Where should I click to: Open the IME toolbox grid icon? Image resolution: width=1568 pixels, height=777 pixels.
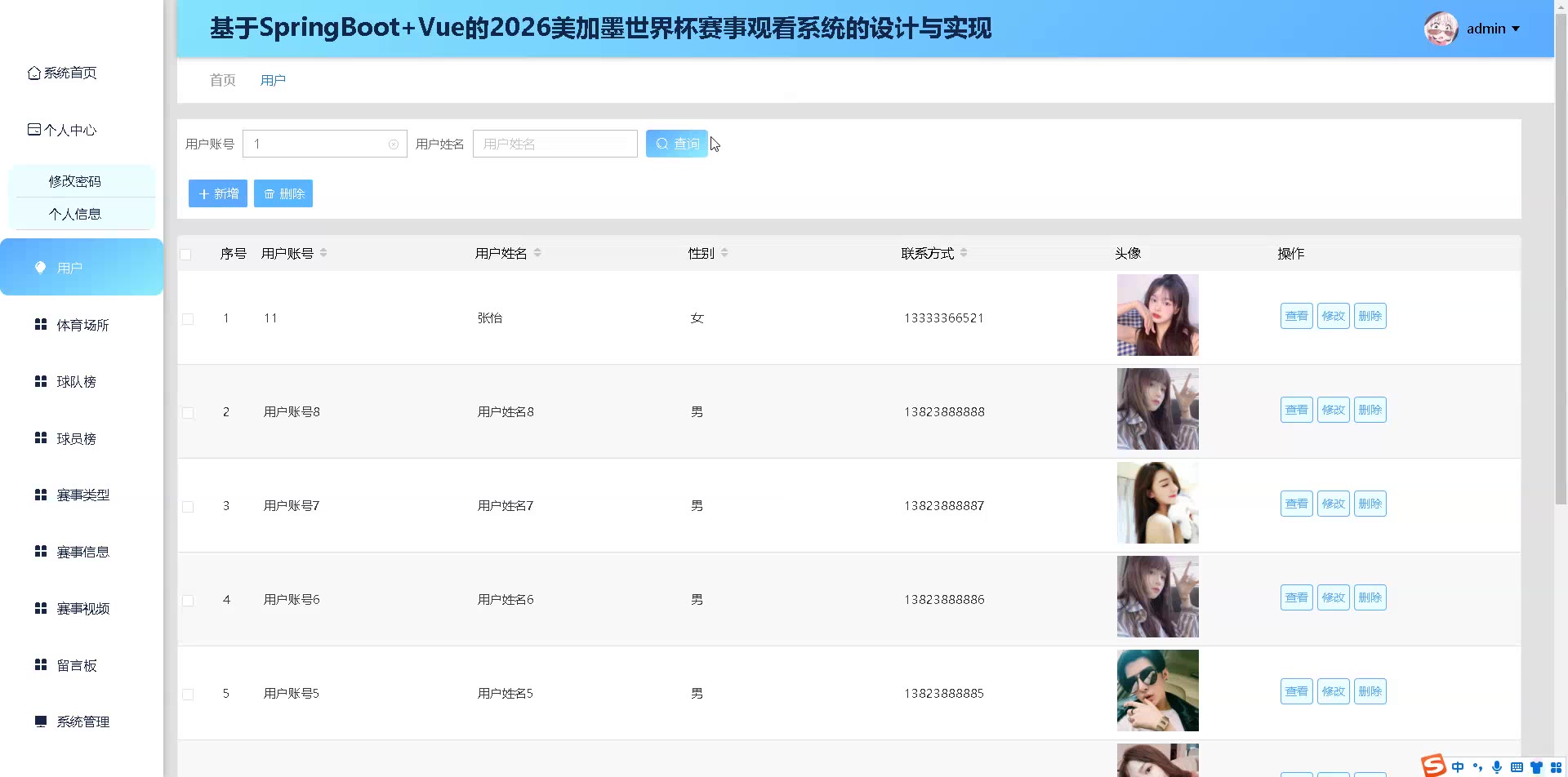[x=1556, y=767]
